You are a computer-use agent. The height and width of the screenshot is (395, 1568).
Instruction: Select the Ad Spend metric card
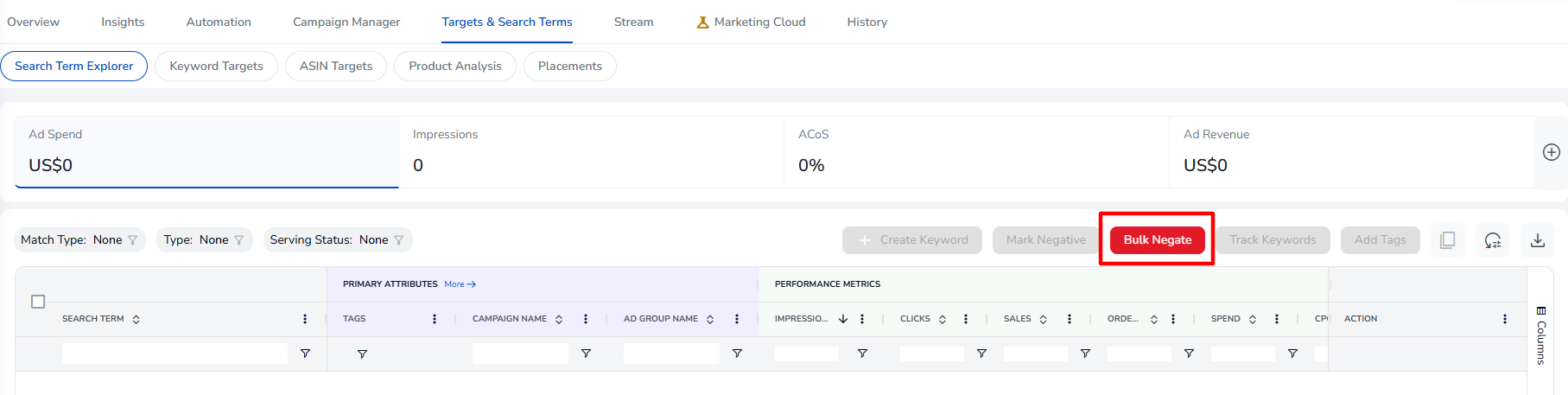[x=206, y=152]
